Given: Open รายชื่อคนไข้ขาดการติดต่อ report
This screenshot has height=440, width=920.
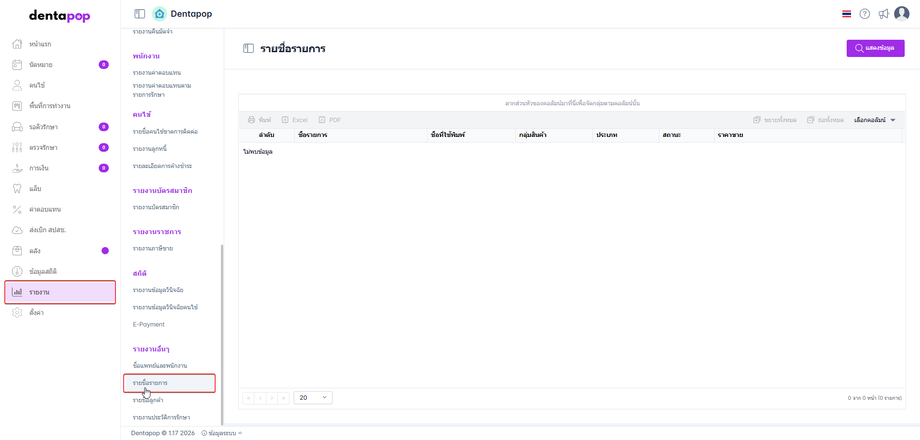Looking at the screenshot, I should pos(165,131).
